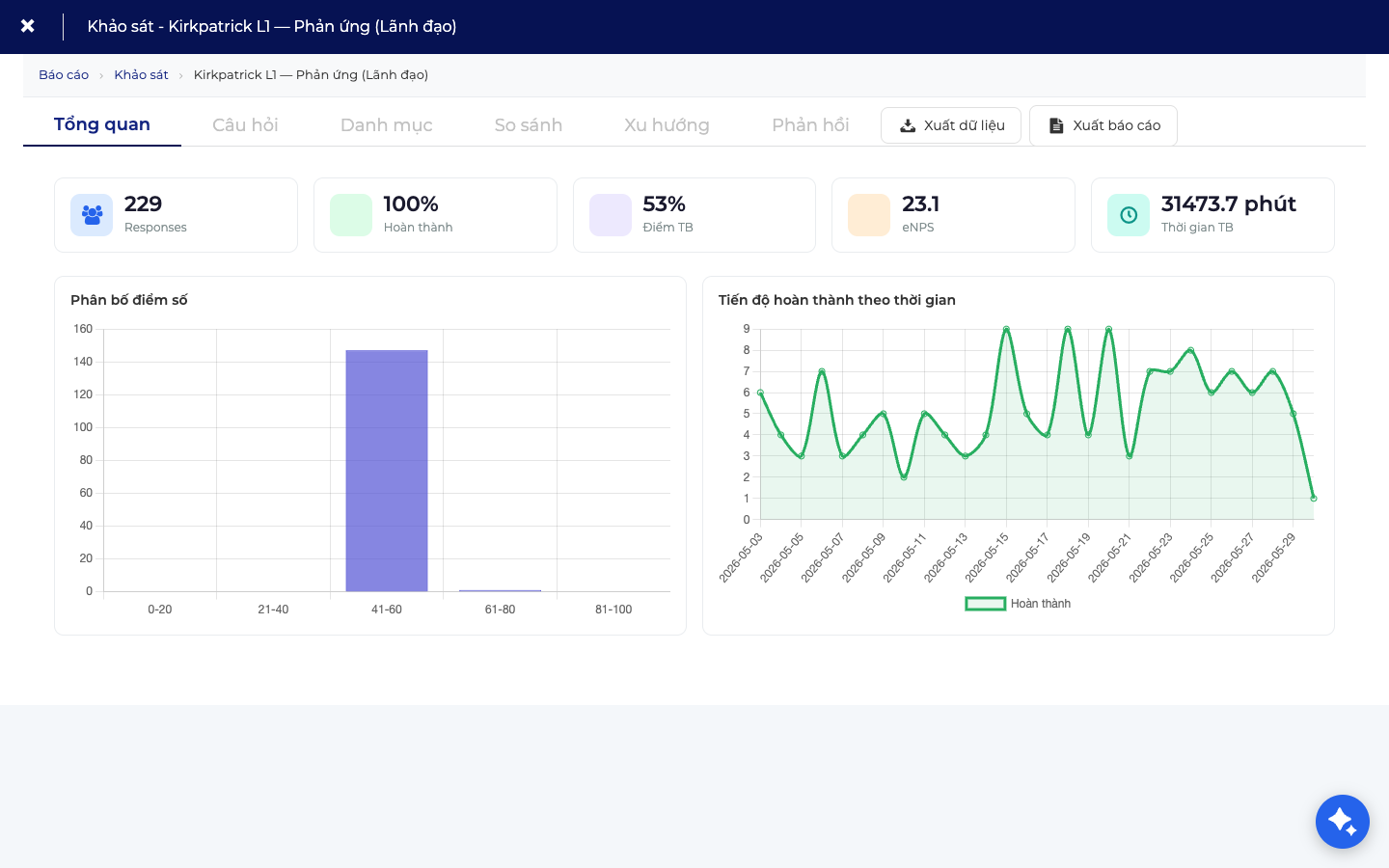Open the Danh mục tab
This screenshot has width=1389, height=868.
pyautogui.click(x=387, y=125)
